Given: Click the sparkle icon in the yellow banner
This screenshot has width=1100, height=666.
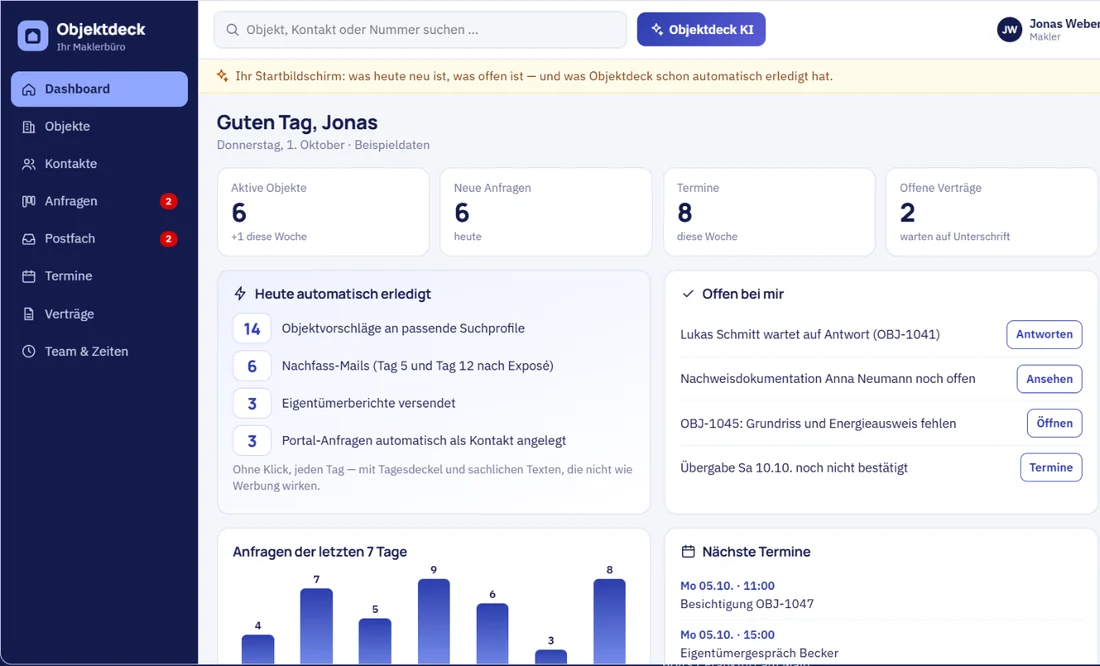Looking at the screenshot, I should click(x=222, y=76).
